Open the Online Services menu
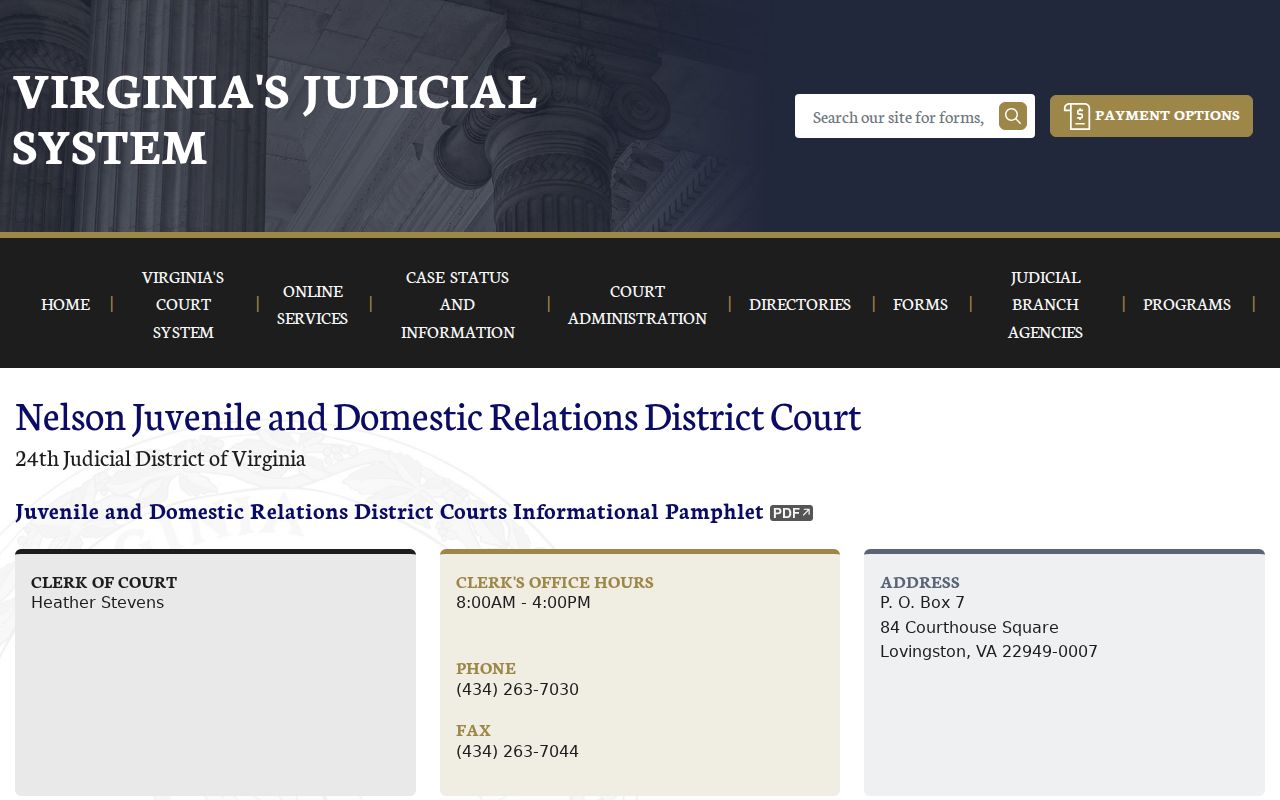 click(x=312, y=304)
